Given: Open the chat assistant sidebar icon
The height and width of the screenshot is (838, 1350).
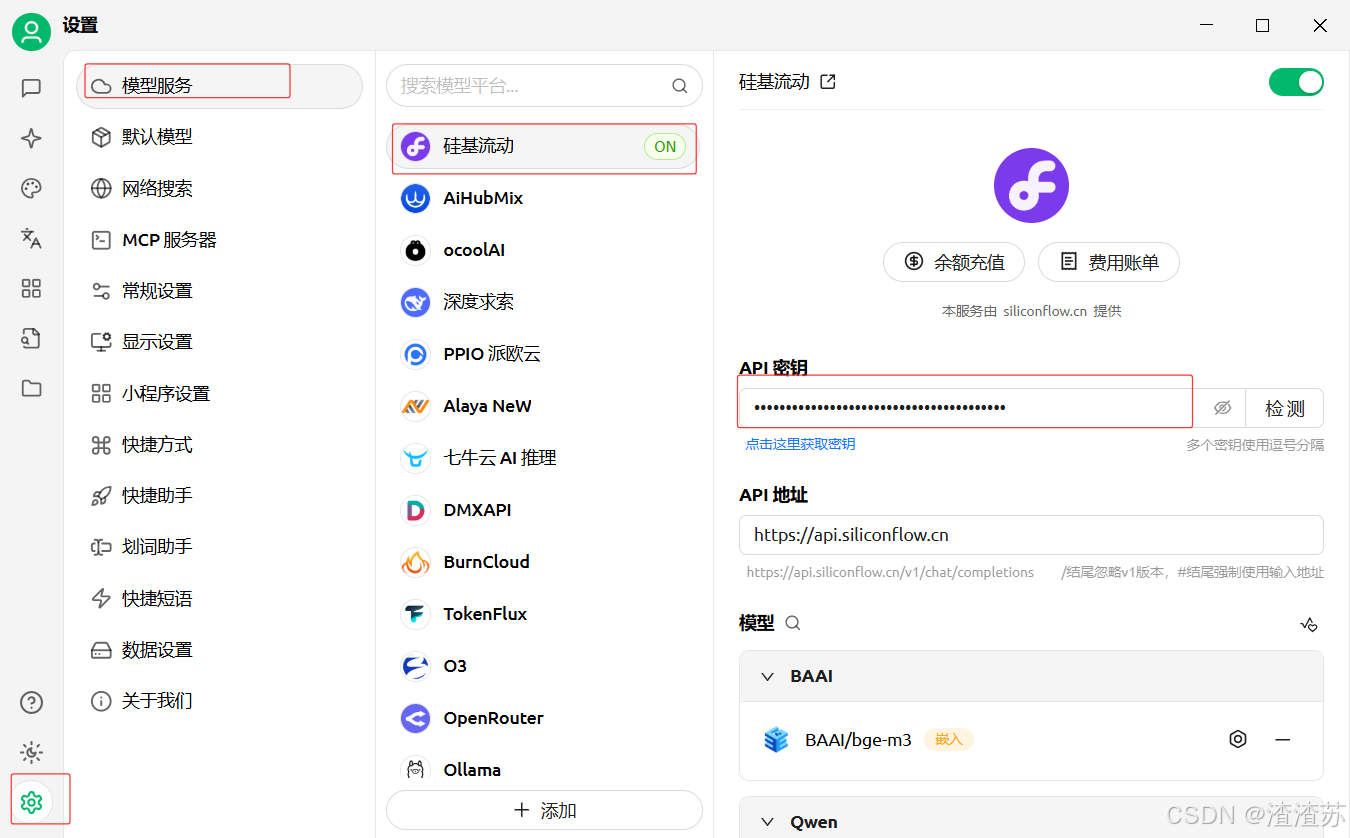Looking at the screenshot, I should pyautogui.click(x=31, y=88).
